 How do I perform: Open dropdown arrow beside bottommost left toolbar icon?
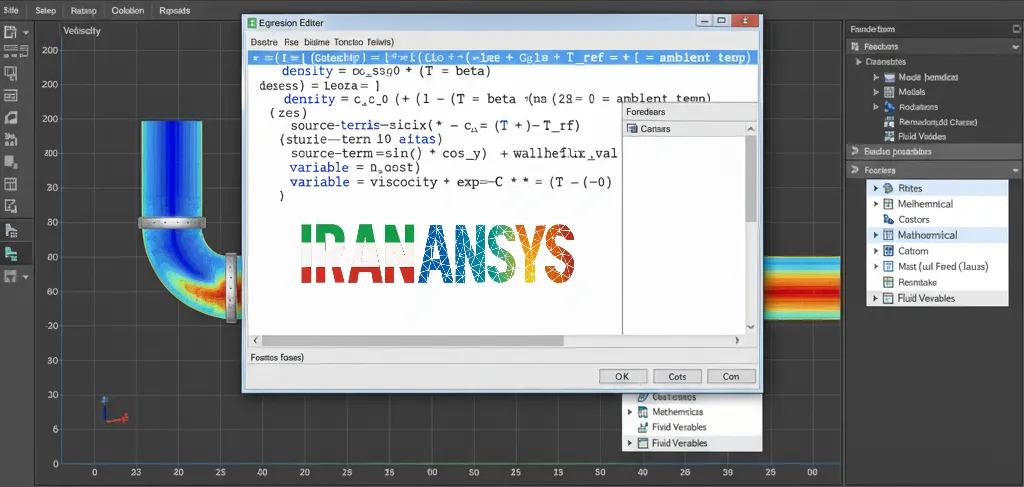[x=25, y=277]
